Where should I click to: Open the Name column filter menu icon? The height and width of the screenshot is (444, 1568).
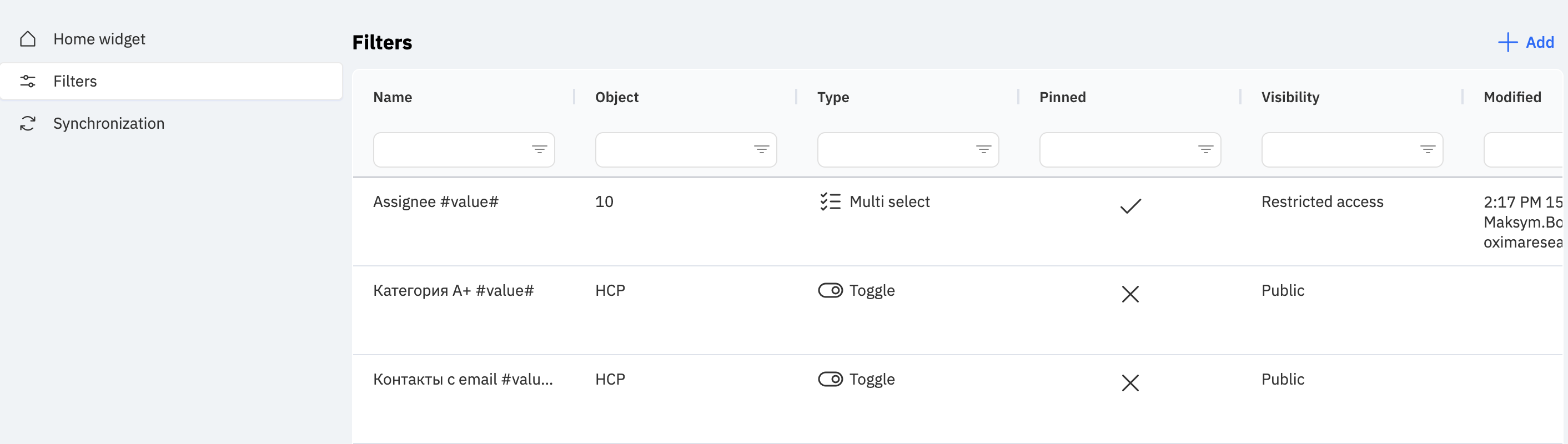539,150
